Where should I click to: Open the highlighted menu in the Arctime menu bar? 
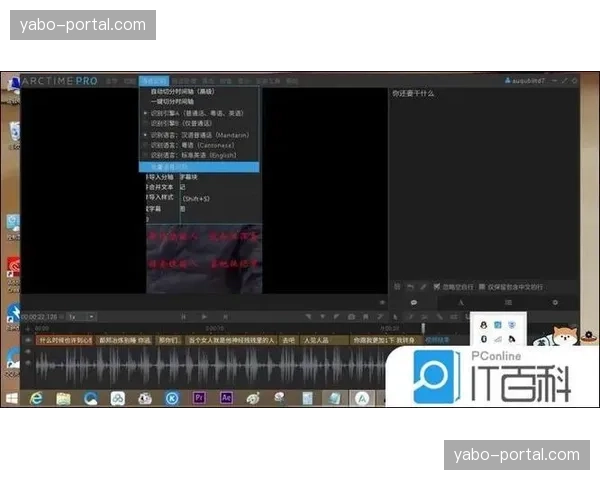154,81
